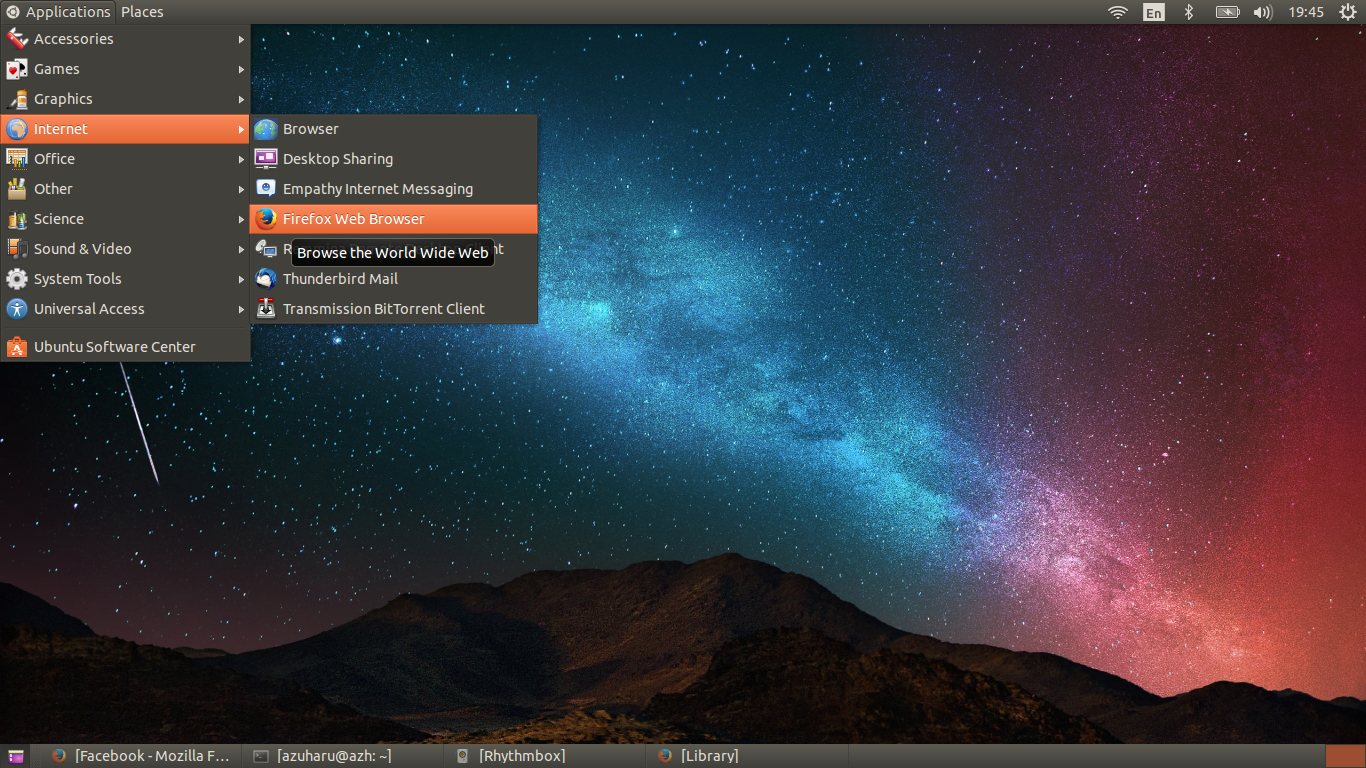
Task: Click the Accessories category icon
Action: 17,39
